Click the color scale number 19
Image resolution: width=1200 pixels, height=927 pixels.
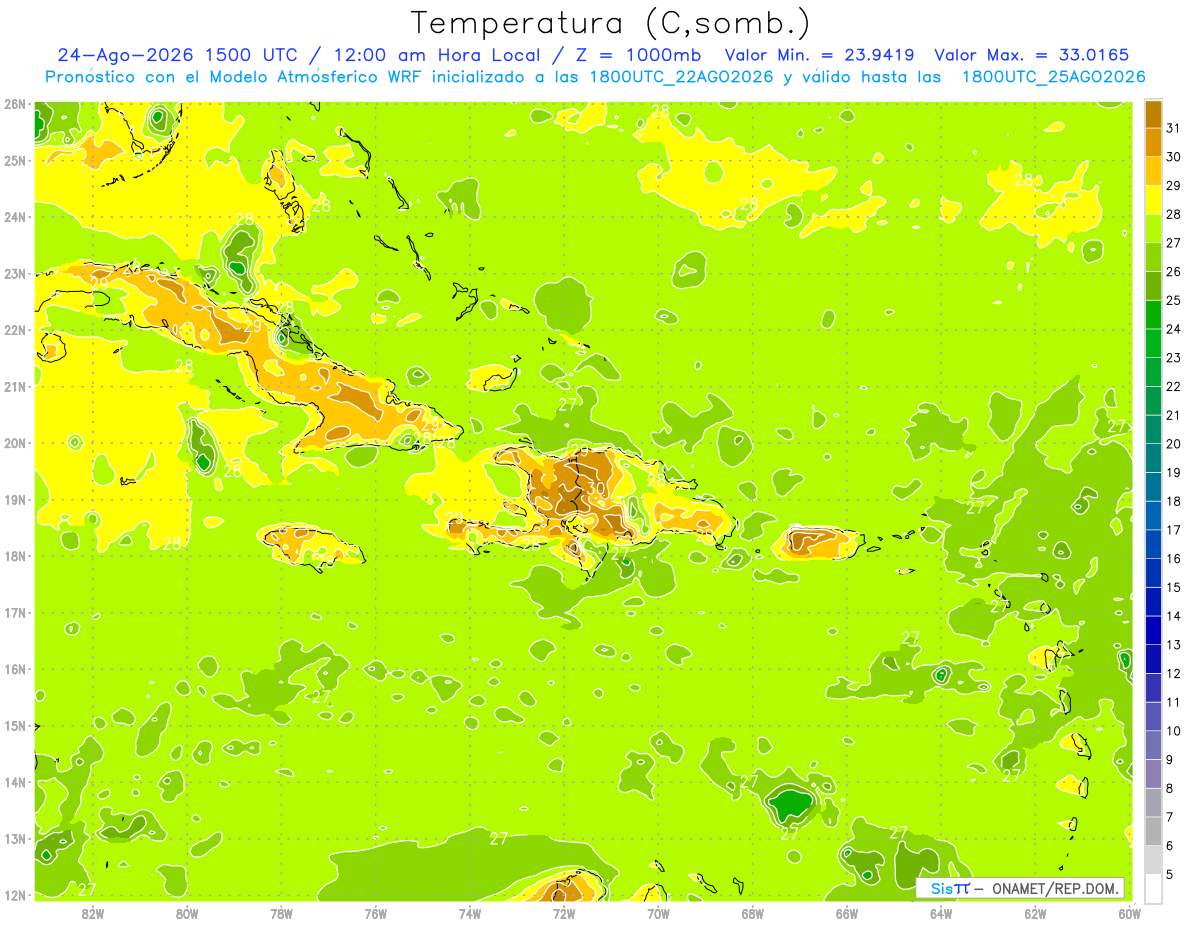click(1173, 472)
